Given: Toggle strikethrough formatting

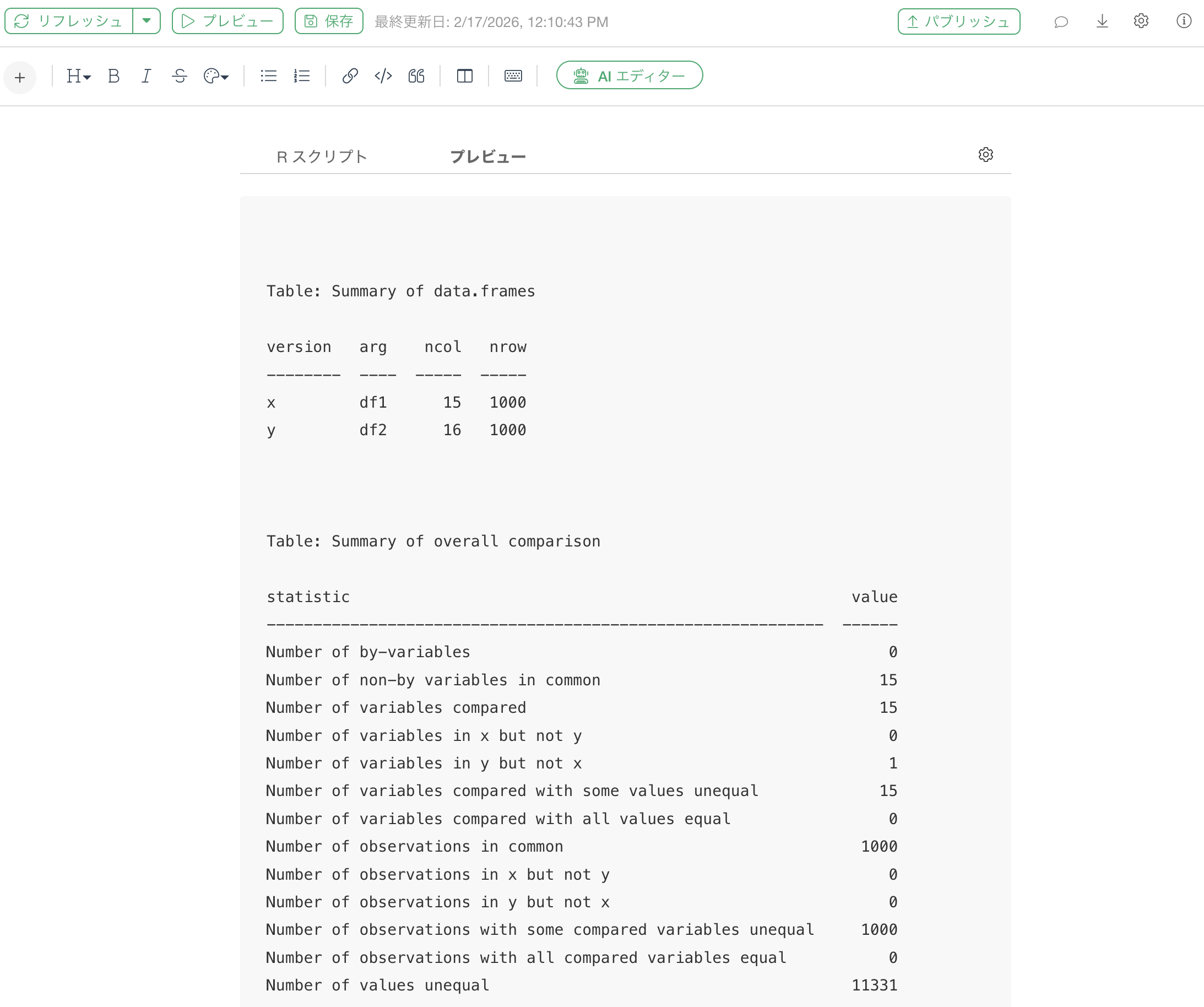Looking at the screenshot, I should tap(180, 75).
